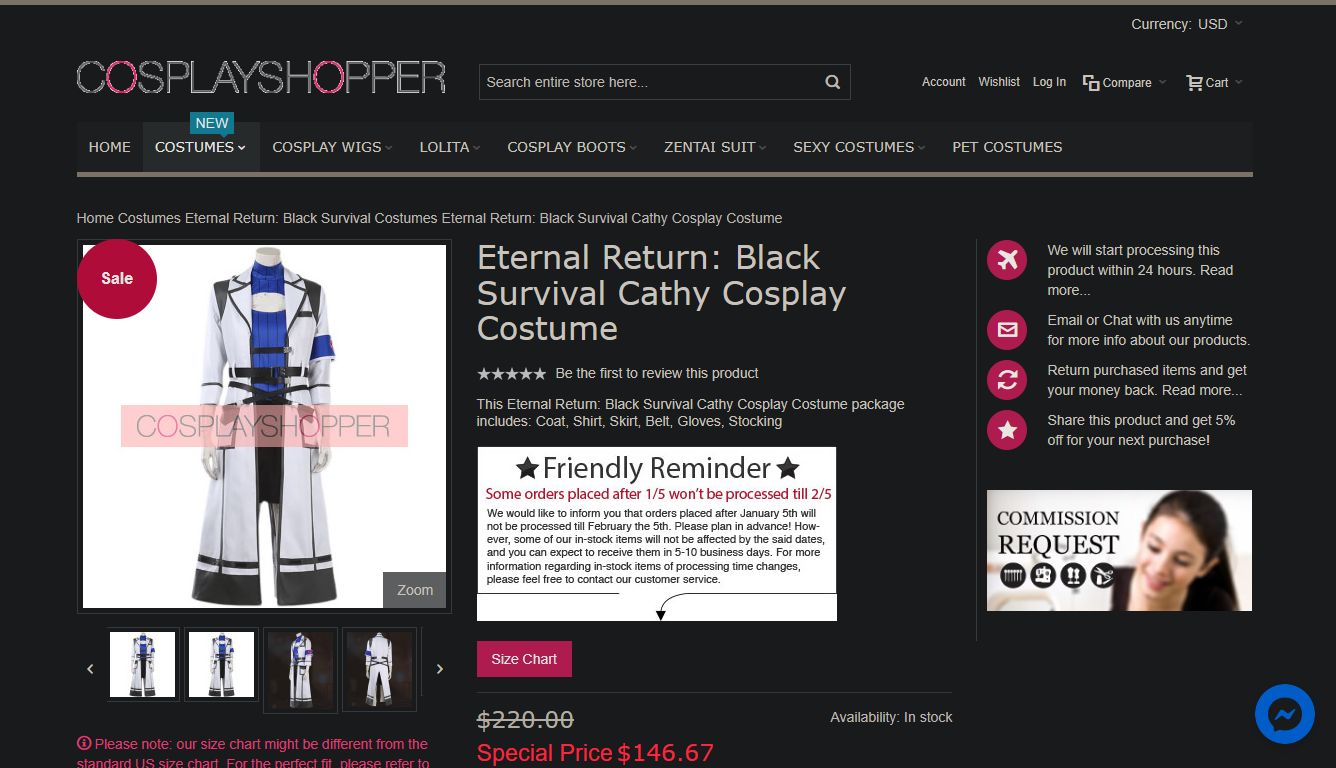The width and height of the screenshot is (1336, 768).
Task: Click the Size Chart button
Action: [524, 659]
